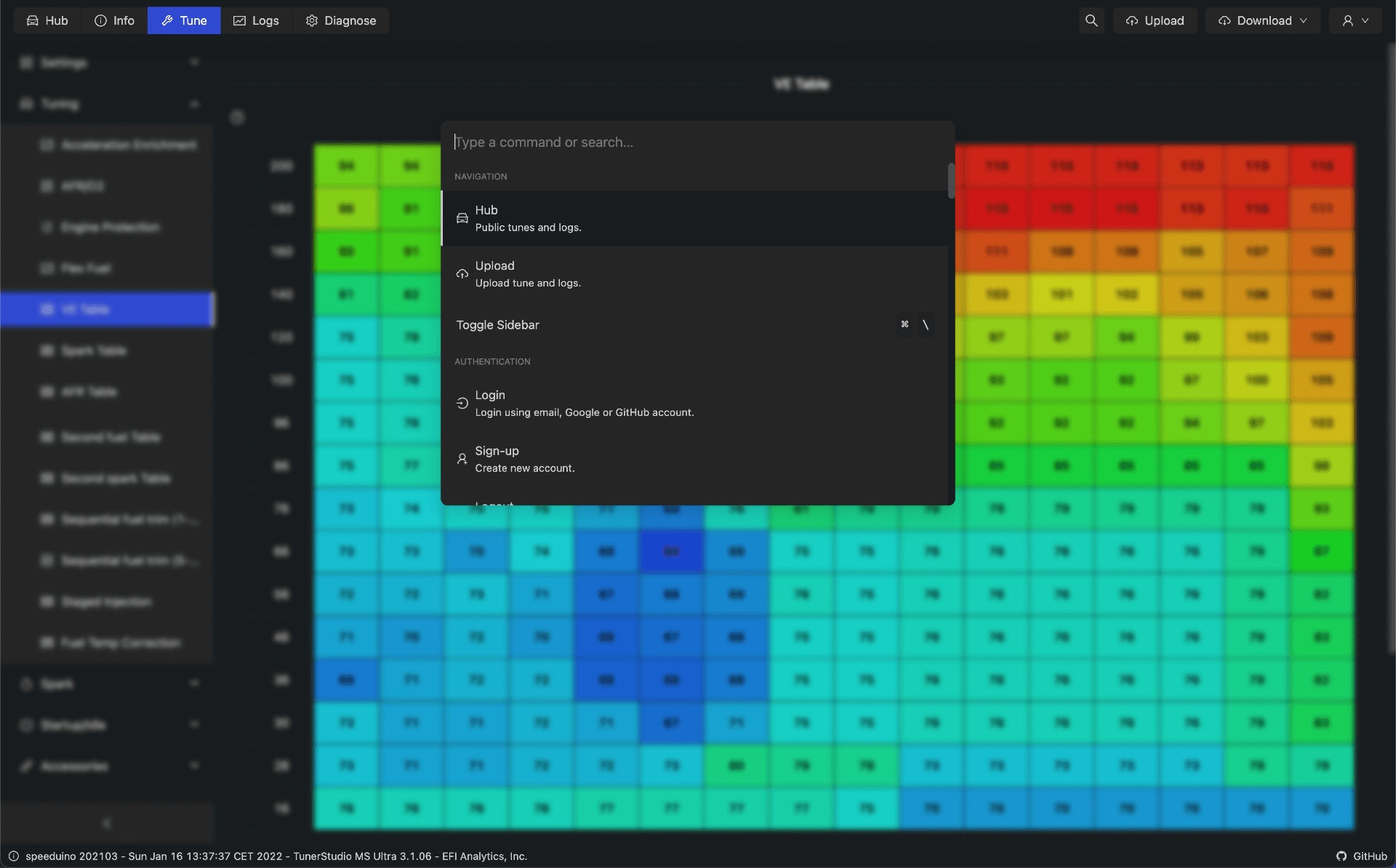Screen dimensions: 1396x868
Task: Go to the Hub tab in top navigation
Action: [x=47, y=20]
